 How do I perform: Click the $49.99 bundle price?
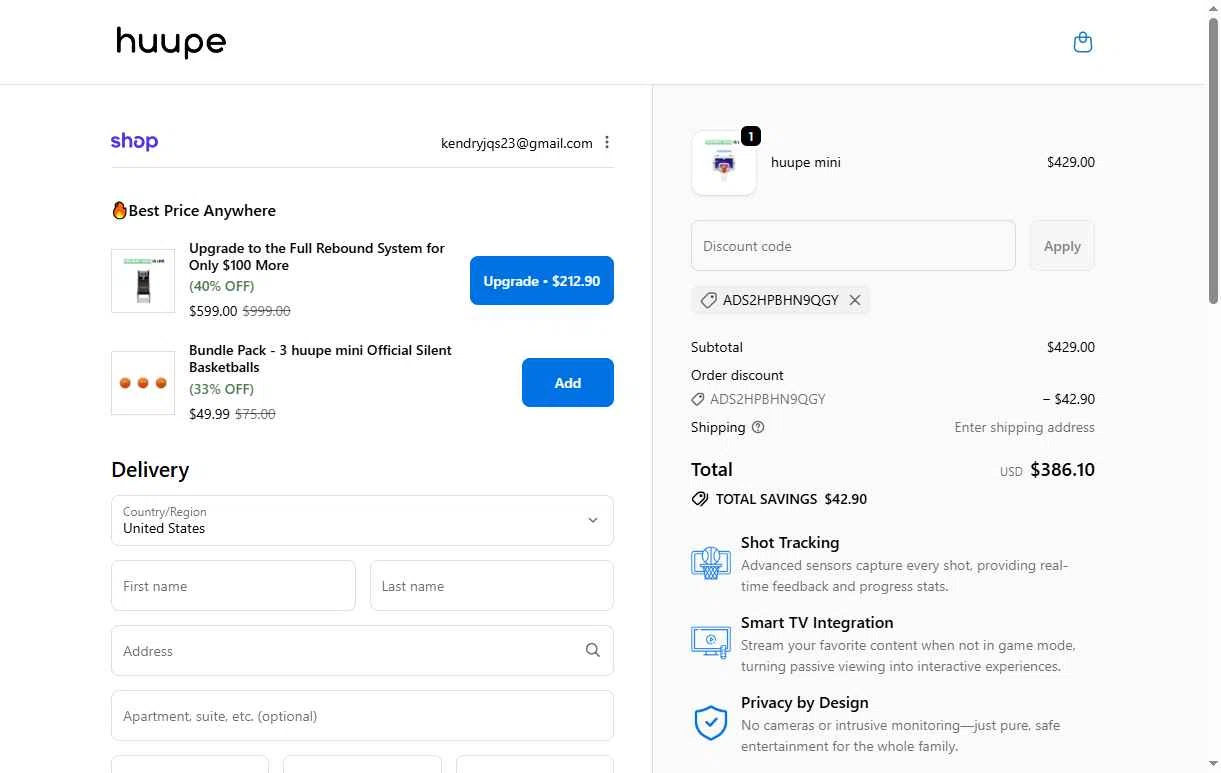pos(209,414)
